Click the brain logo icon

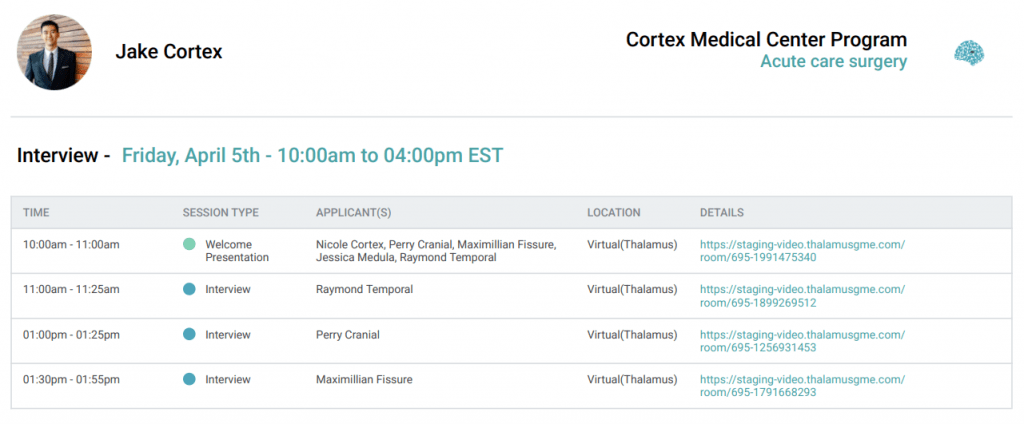[969, 54]
